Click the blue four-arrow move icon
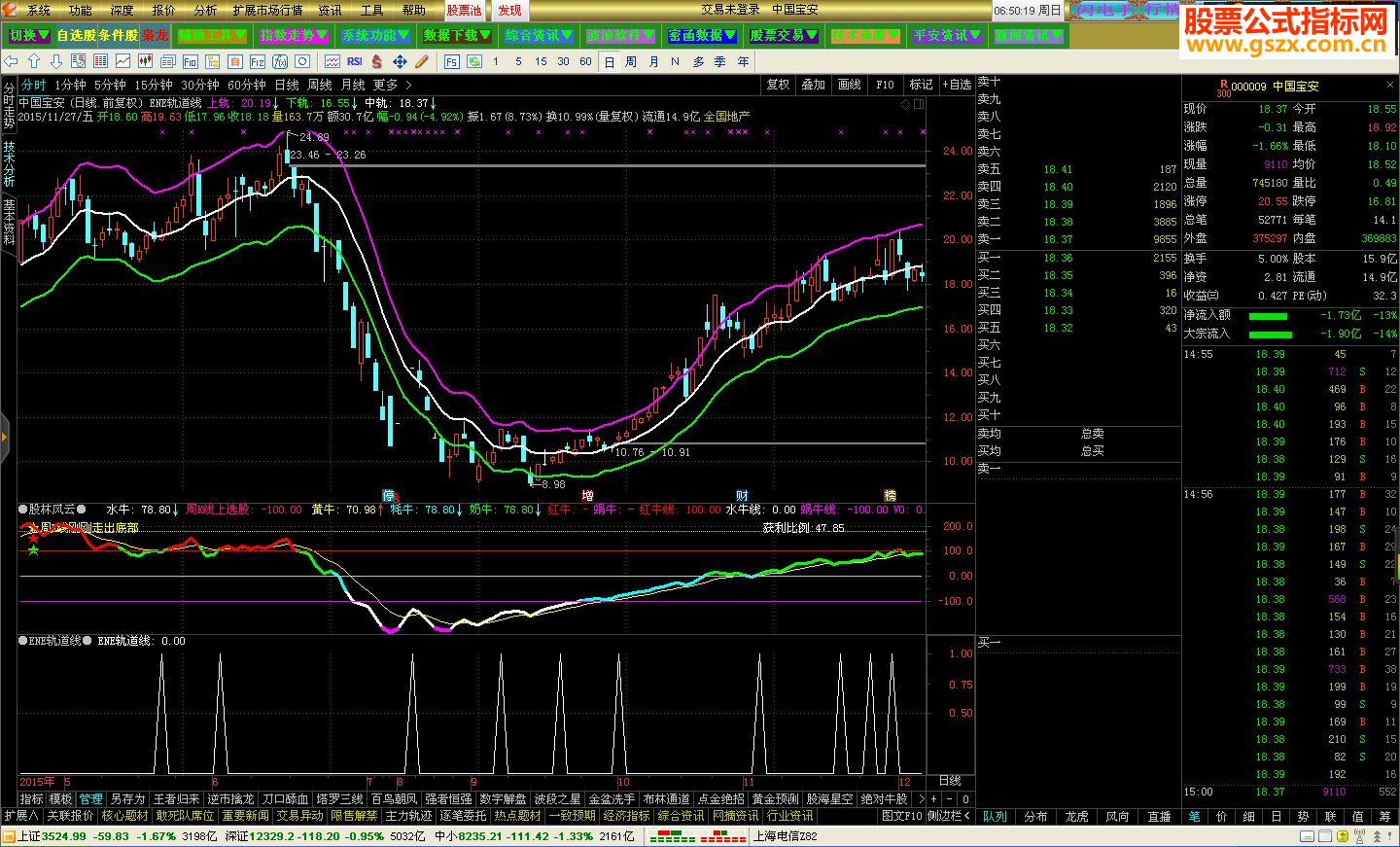This screenshot has width=1400, height=847. click(400, 61)
